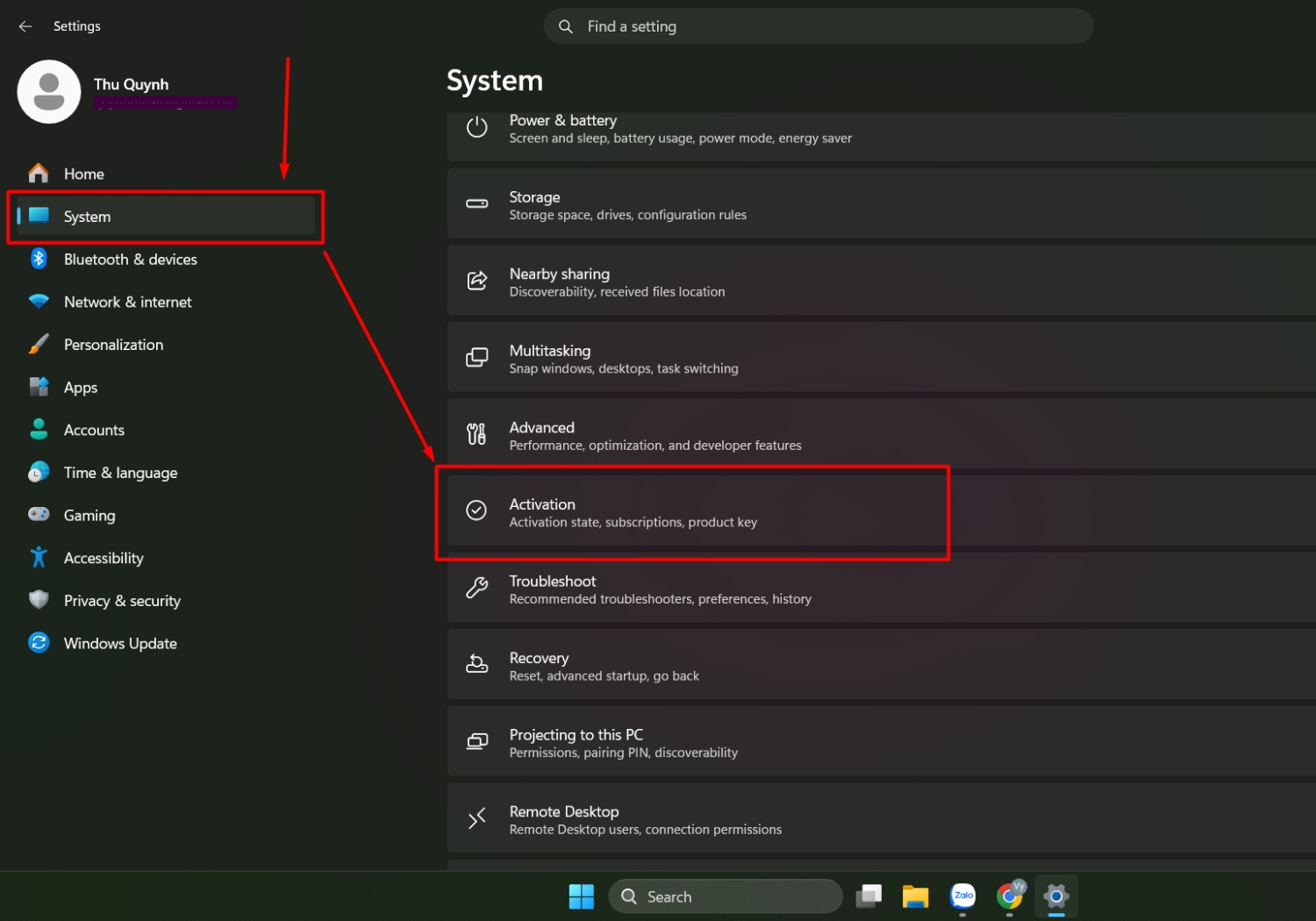This screenshot has height=921, width=1316.
Task: Open Projecting to this PC settings
Action: tap(882, 741)
